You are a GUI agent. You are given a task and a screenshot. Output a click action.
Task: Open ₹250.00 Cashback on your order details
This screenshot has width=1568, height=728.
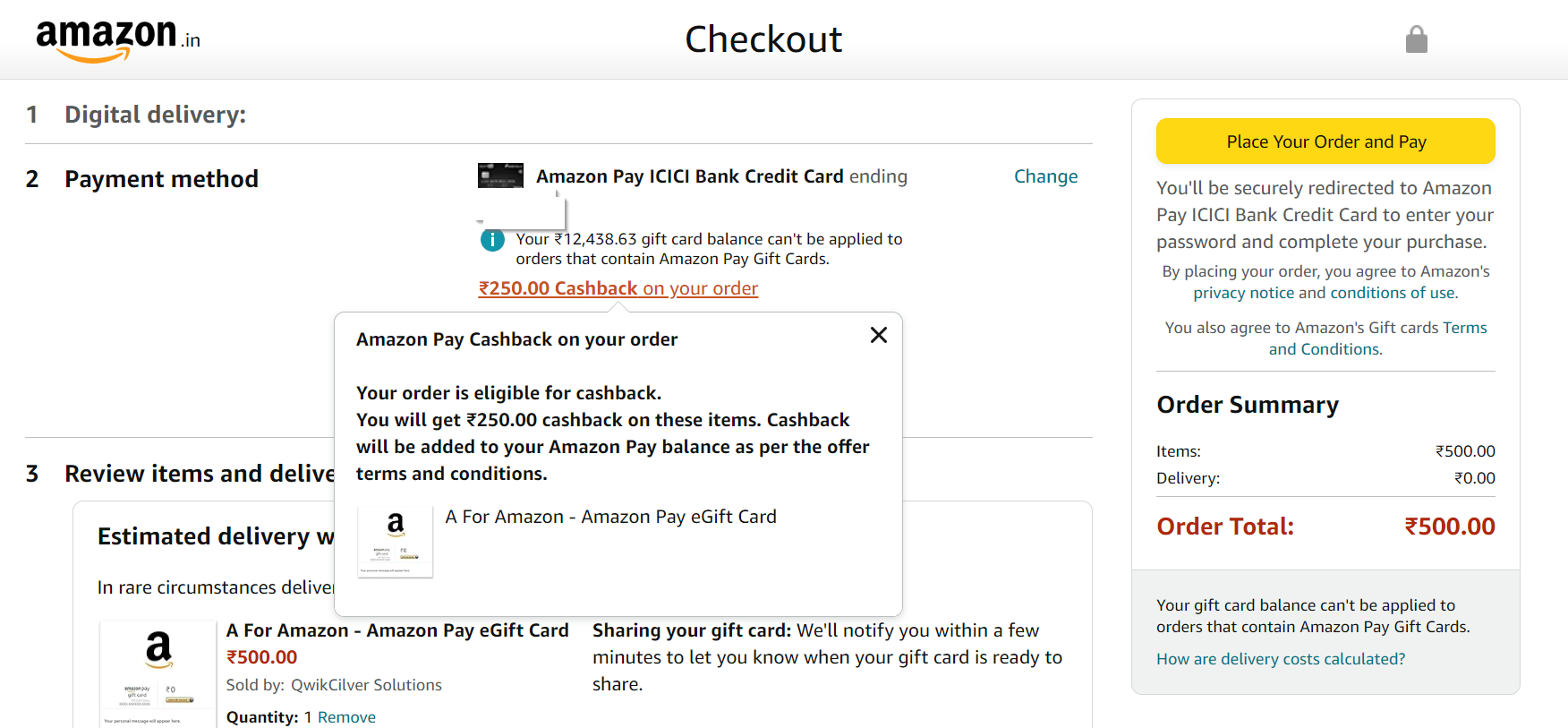coord(618,287)
